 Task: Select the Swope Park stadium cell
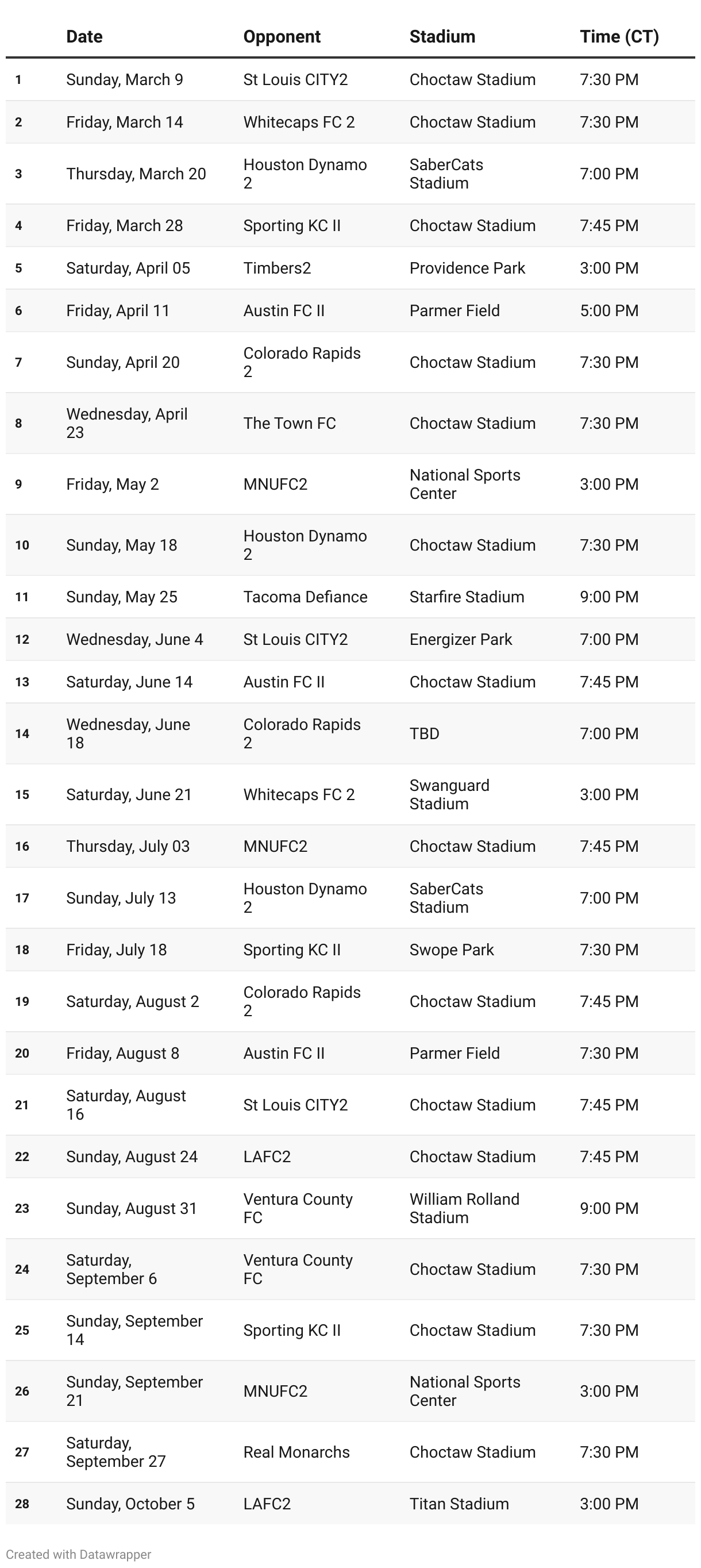tap(452, 950)
